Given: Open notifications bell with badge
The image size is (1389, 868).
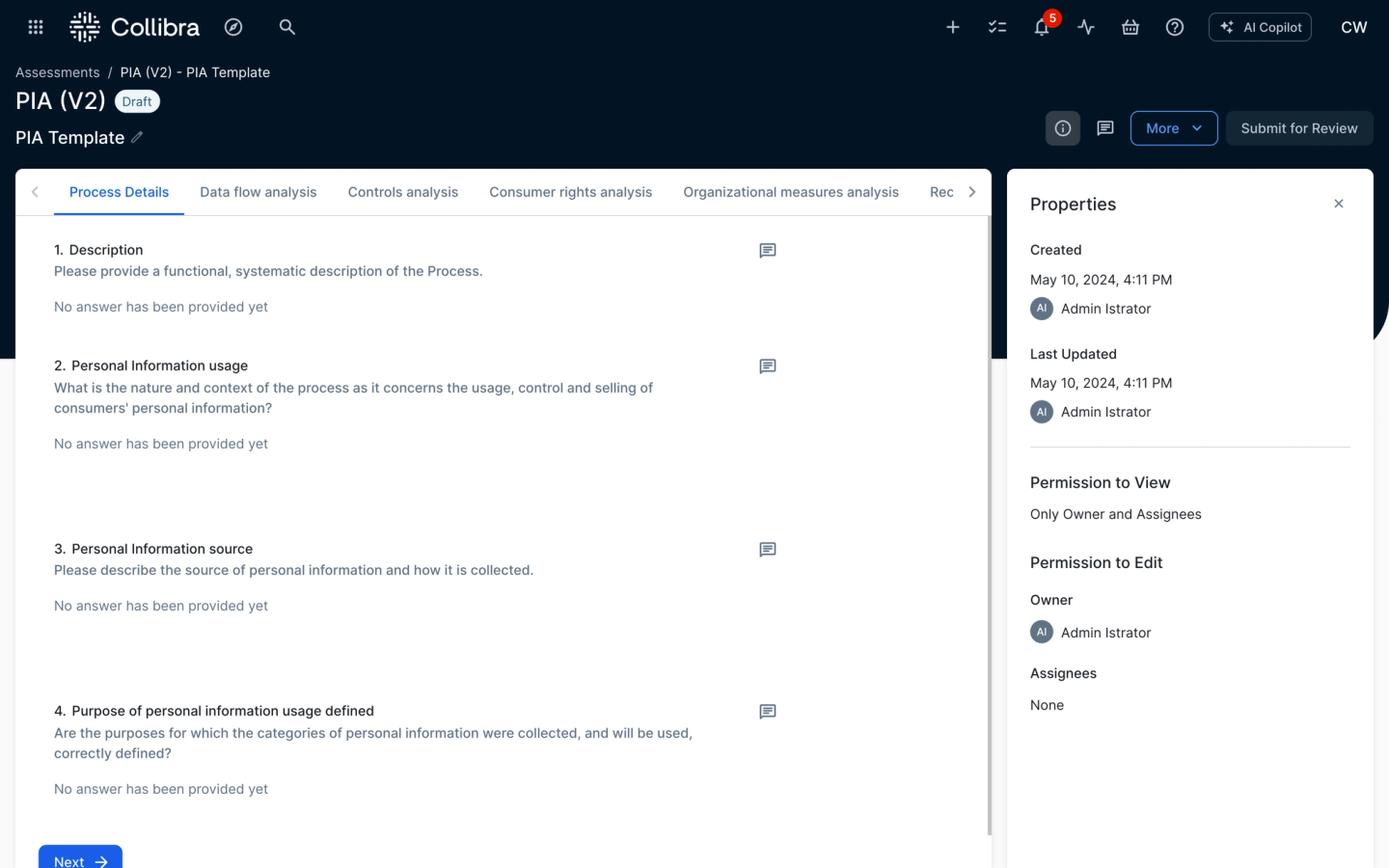Looking at the screenshot, I should pyautogui.click(x=1042, y=27).
